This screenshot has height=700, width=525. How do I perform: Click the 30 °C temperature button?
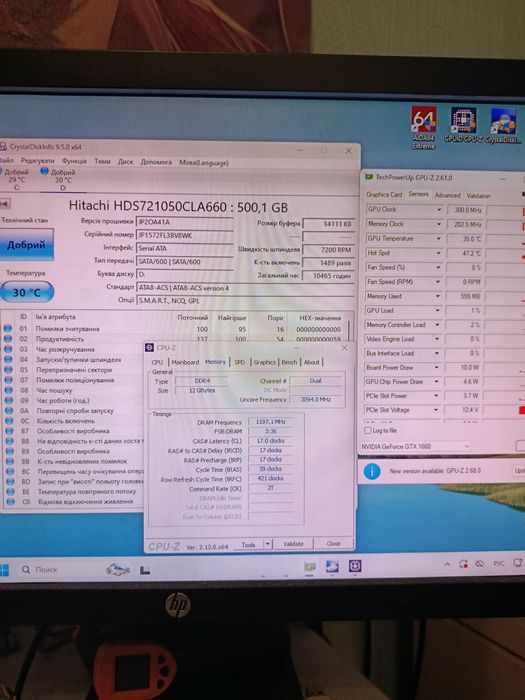[27, 292]
